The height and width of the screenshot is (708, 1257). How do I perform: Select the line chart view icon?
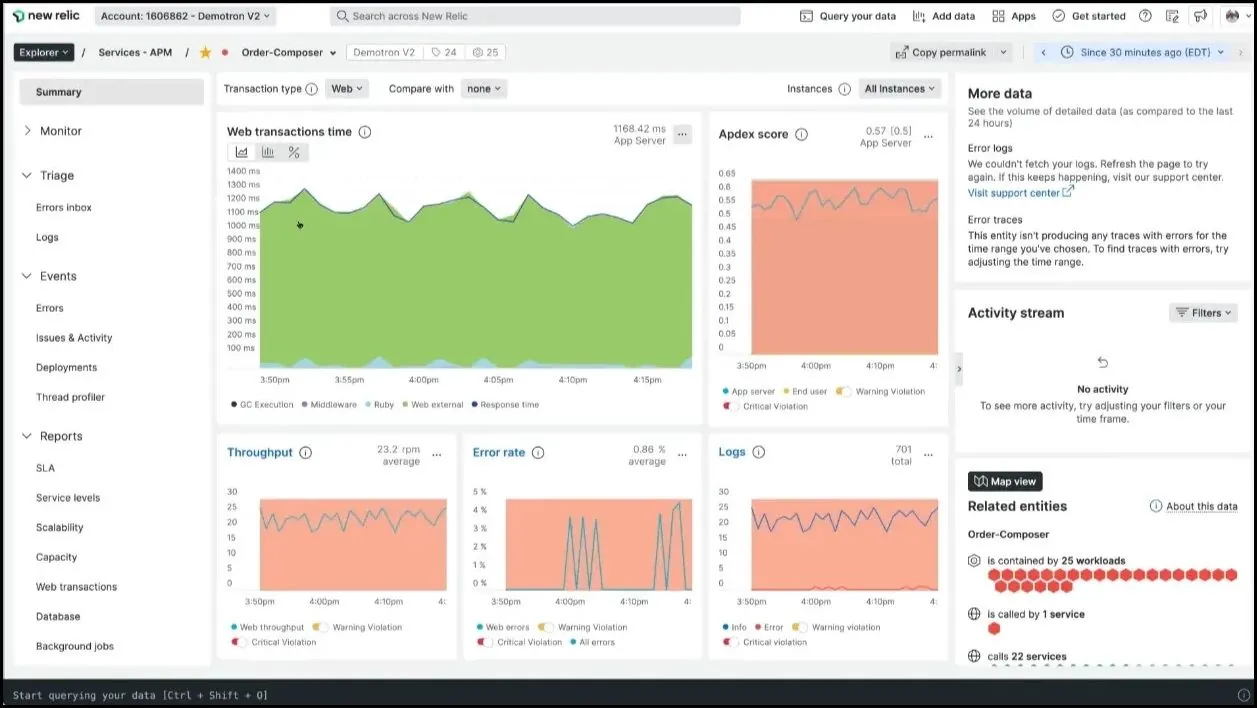241,152
